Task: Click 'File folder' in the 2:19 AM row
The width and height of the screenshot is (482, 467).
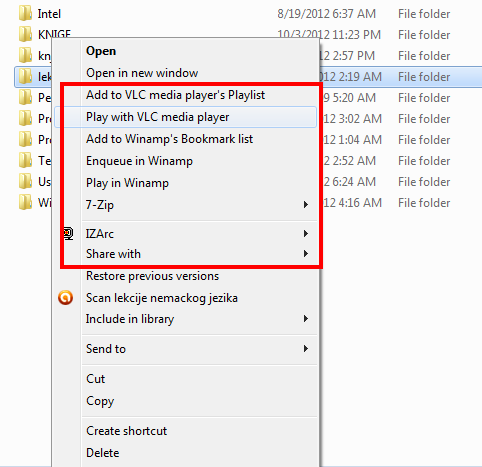Action: [x=424, y=77]
